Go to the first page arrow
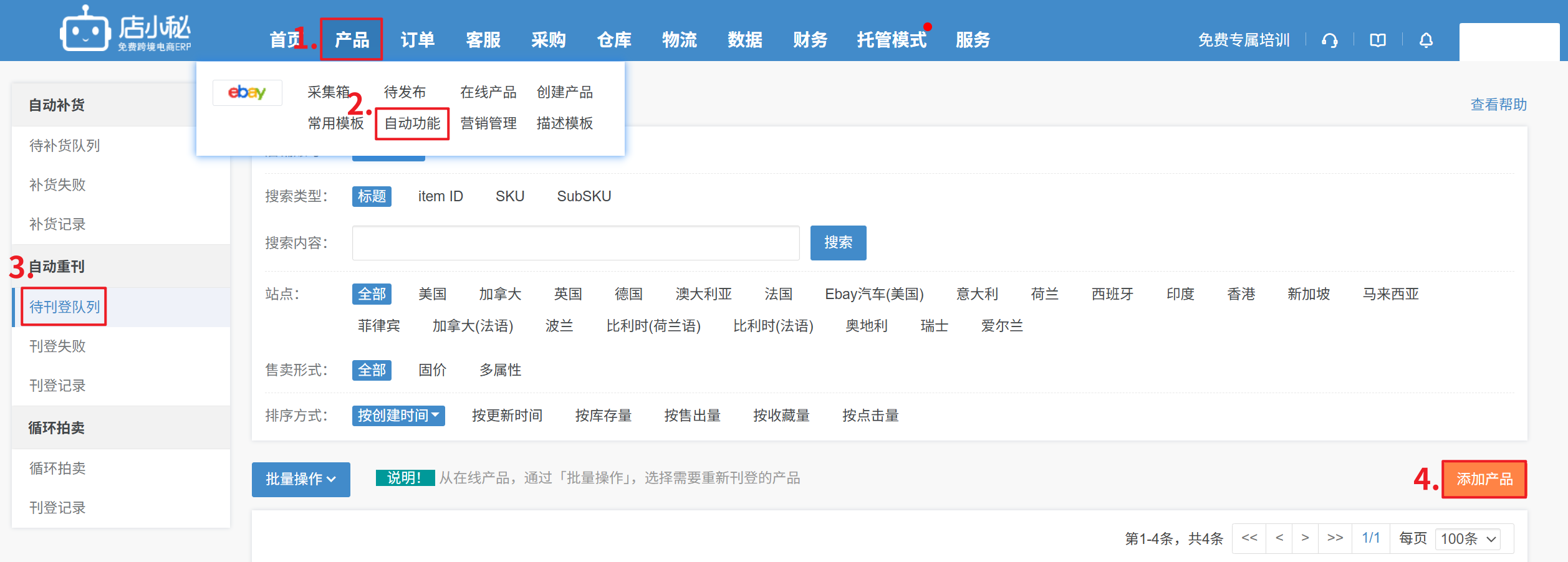1568x562 pixels. pos(1249,538)
